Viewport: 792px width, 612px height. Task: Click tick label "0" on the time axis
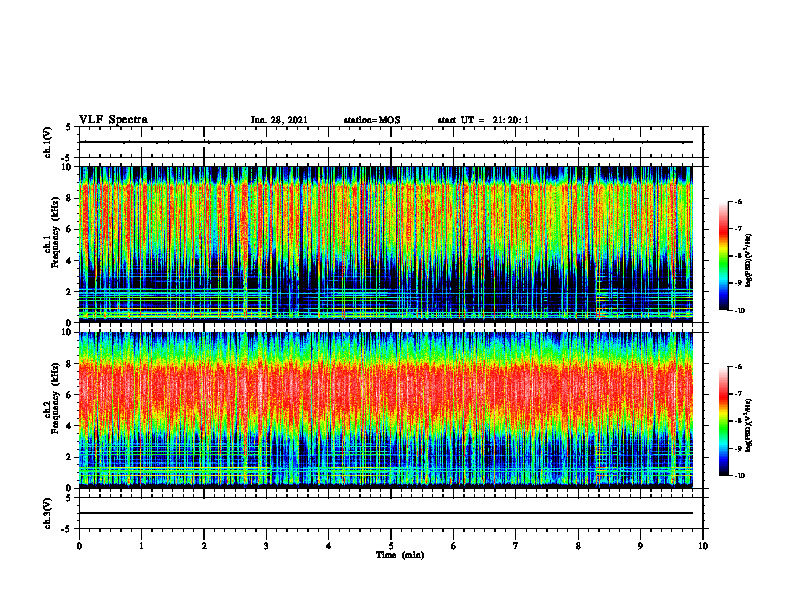79,546
